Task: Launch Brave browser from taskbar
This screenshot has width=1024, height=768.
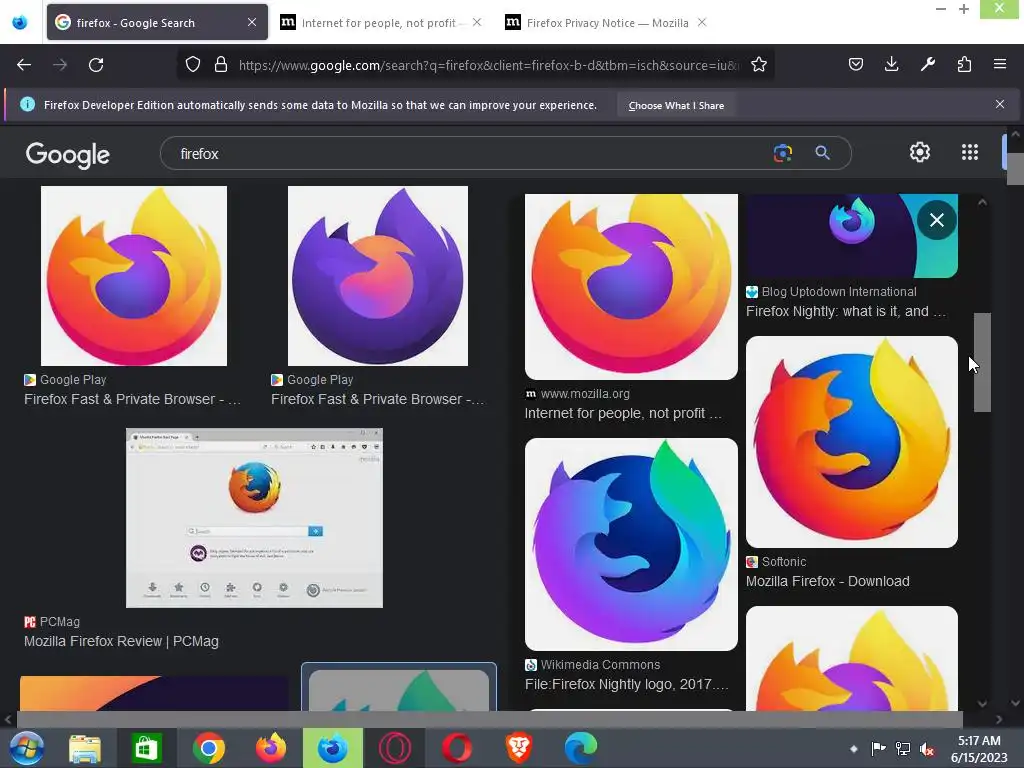Action: coord(519,748)
